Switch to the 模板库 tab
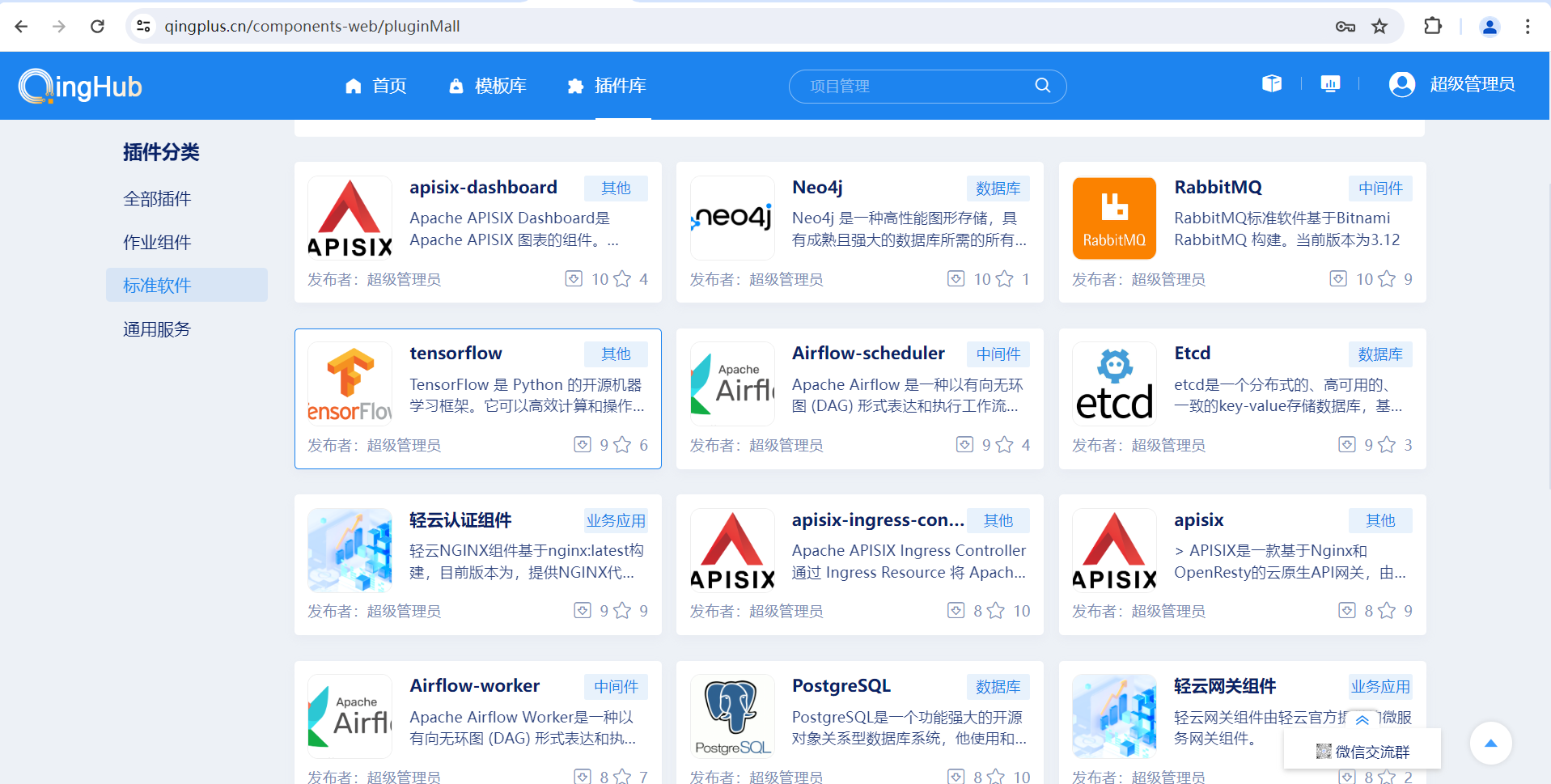Image resolution: width=1551 pixels, height=784 pixels. coord(488,86)
